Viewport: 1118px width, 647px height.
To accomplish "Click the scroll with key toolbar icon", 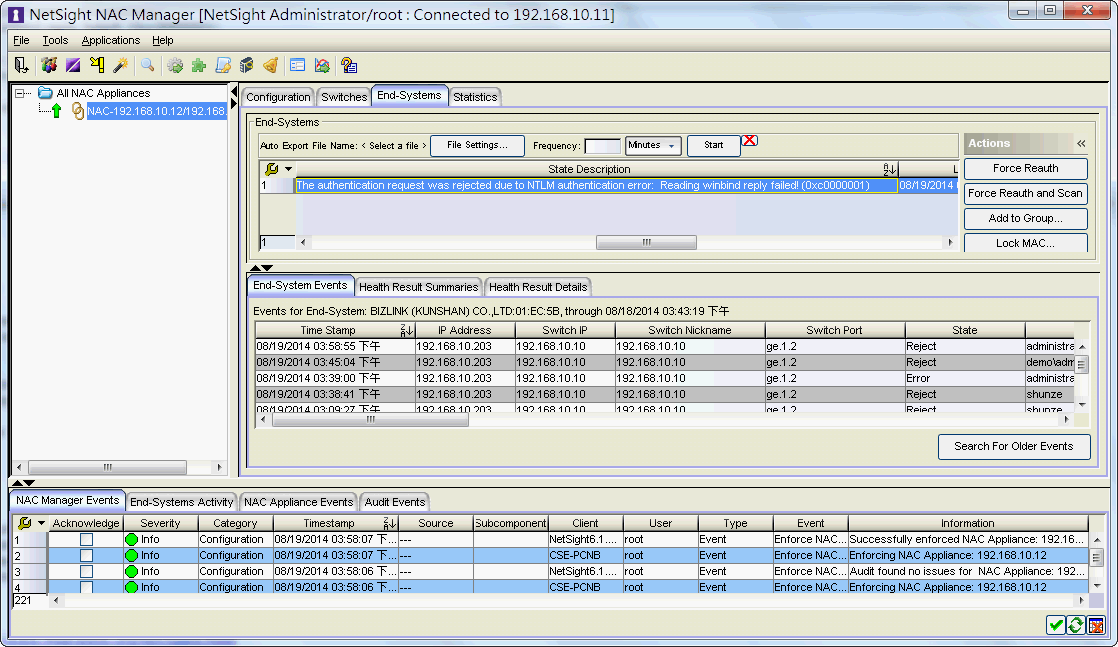I will click(x=223, y=66).
